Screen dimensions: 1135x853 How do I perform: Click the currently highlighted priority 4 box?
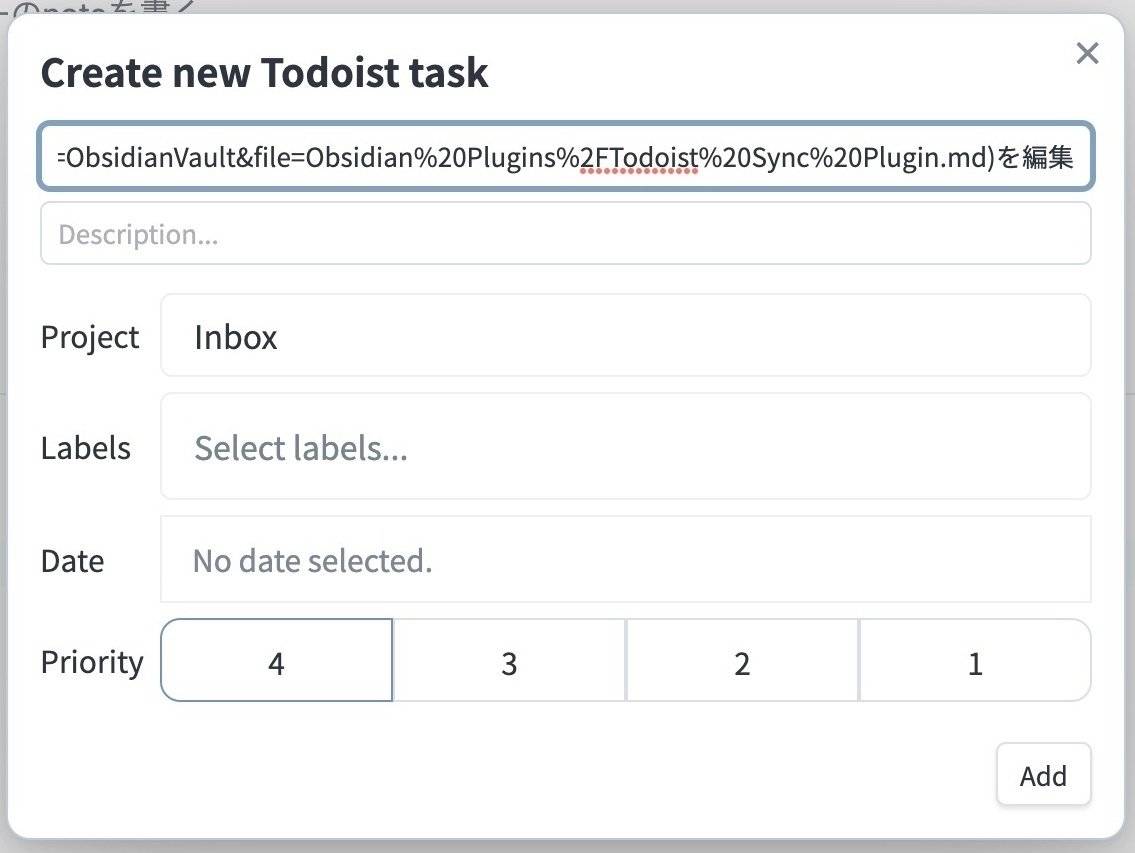[x=276, y=660]
